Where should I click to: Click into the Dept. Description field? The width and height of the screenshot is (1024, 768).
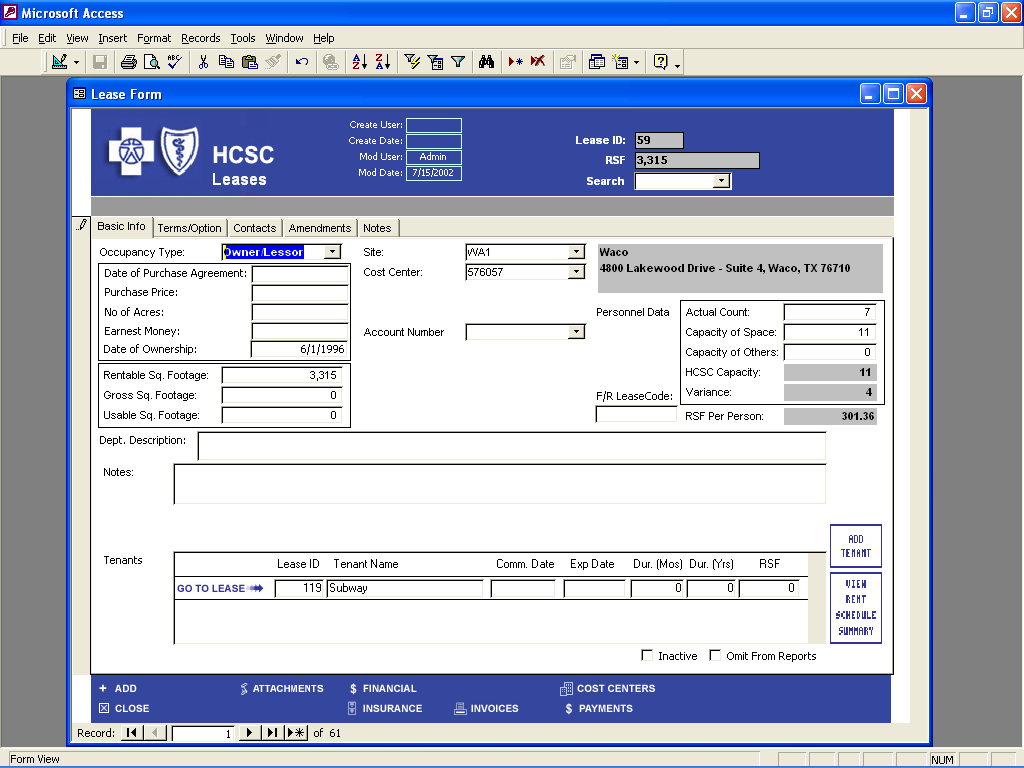(511, 447)
